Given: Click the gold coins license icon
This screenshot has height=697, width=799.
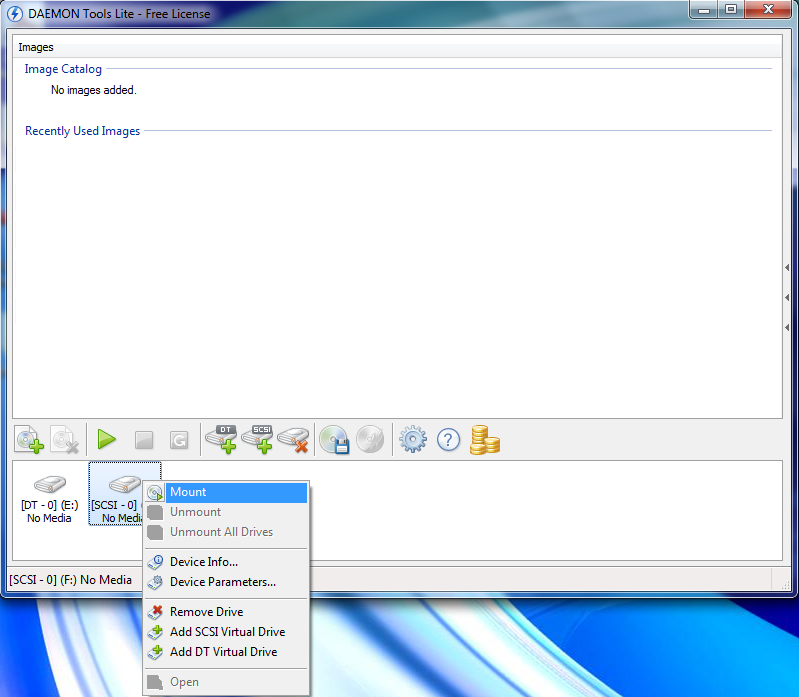Looking at the screenshot, I should click(485, 440).
